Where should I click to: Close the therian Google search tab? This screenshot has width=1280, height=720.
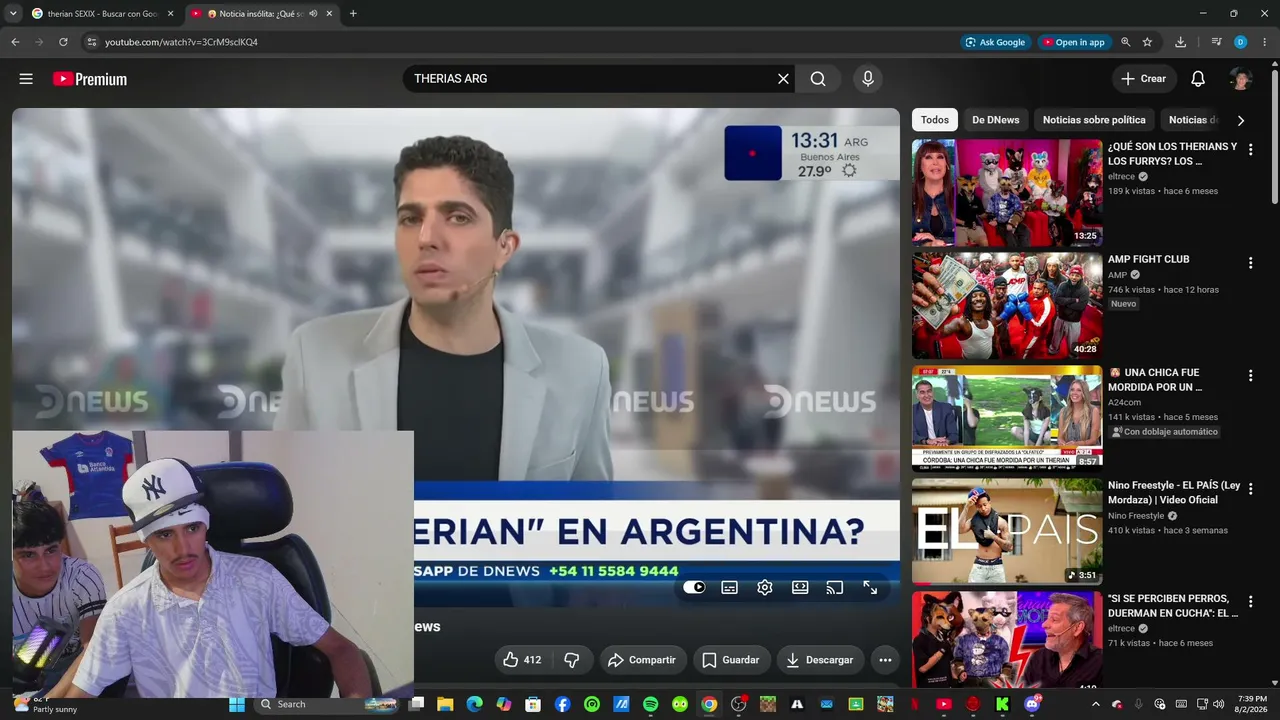click(170, 14)
